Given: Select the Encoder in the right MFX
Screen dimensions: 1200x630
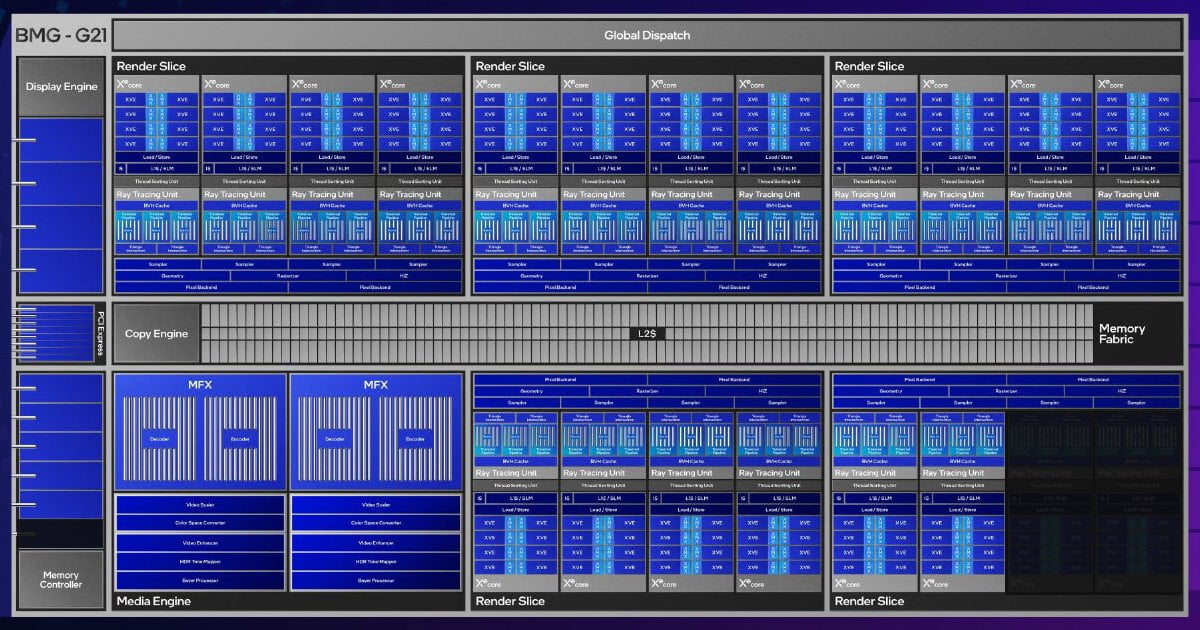Looking at the screenshot, I should 414,438.
